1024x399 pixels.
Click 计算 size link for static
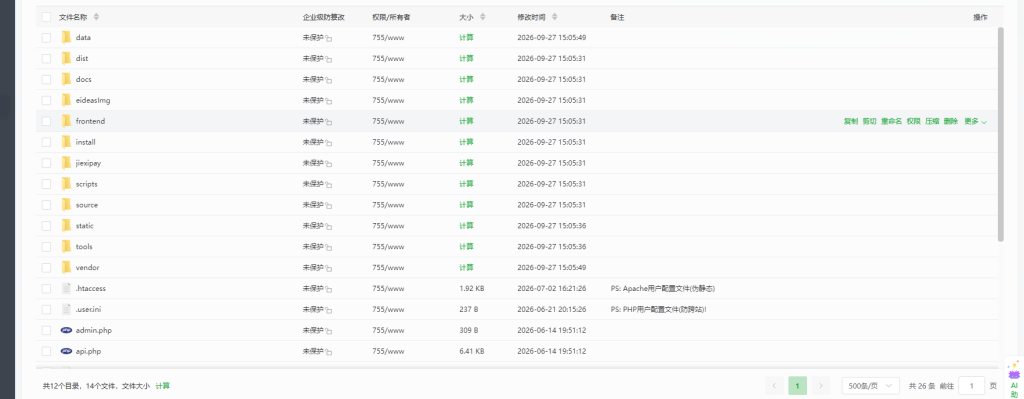[x=466, y=226]
